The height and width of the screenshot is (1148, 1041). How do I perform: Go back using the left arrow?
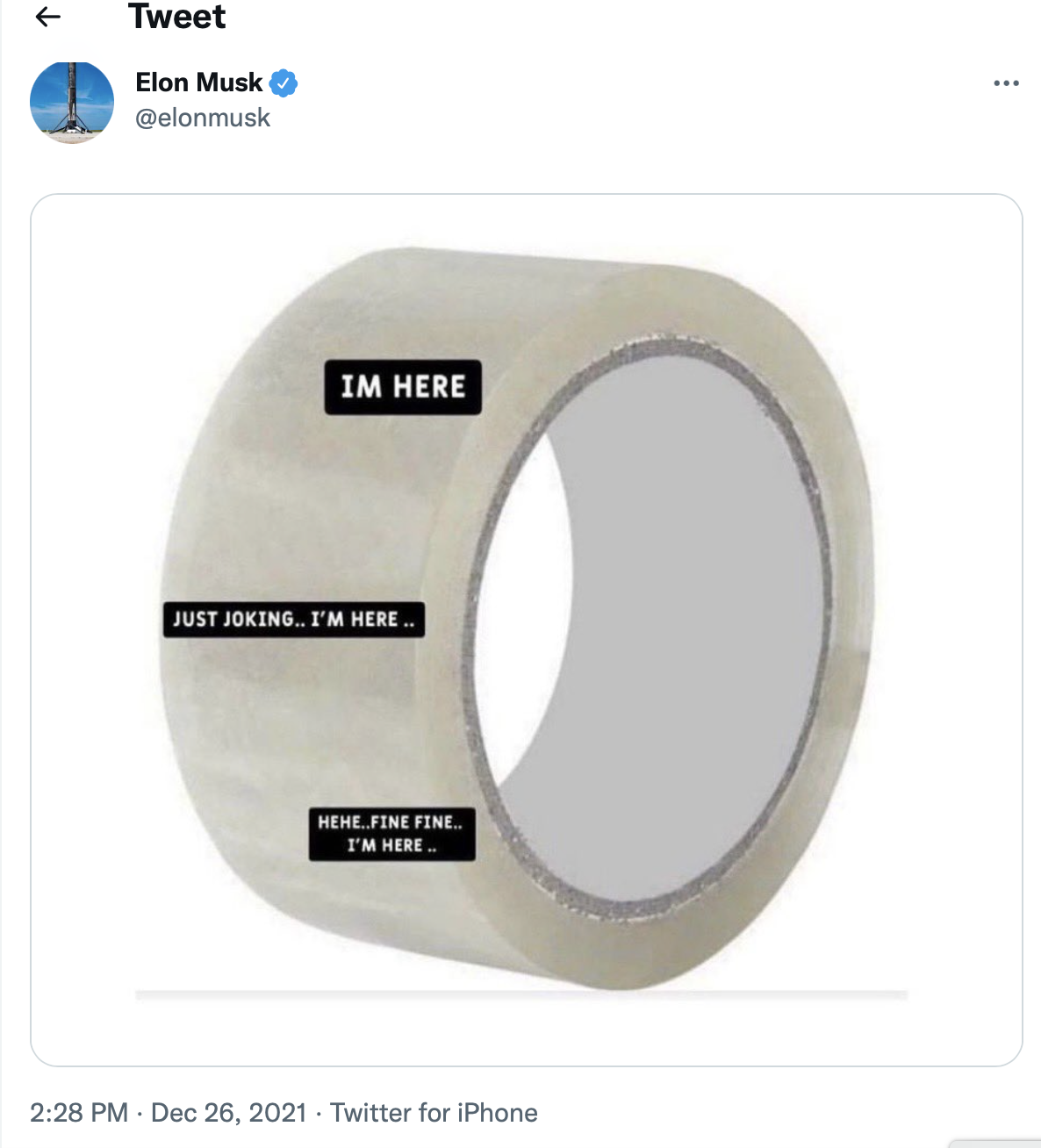(x=48, y=17)
